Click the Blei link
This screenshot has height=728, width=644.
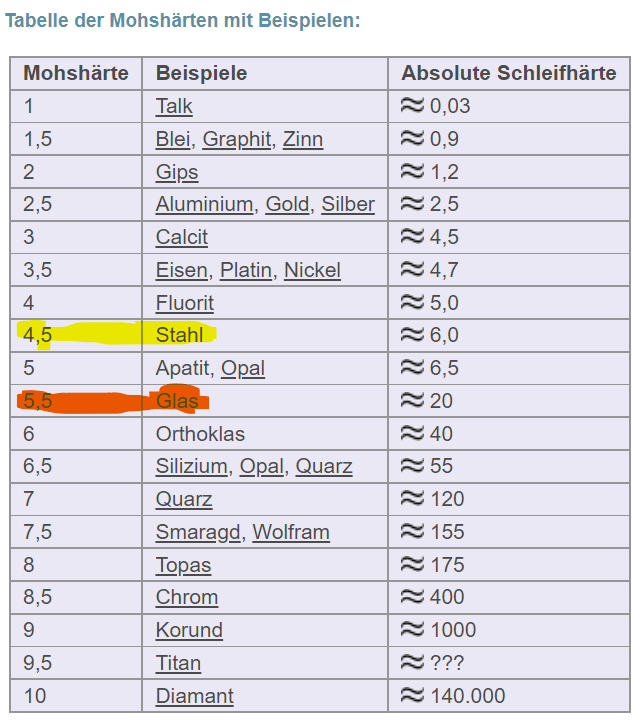[174, 139]
